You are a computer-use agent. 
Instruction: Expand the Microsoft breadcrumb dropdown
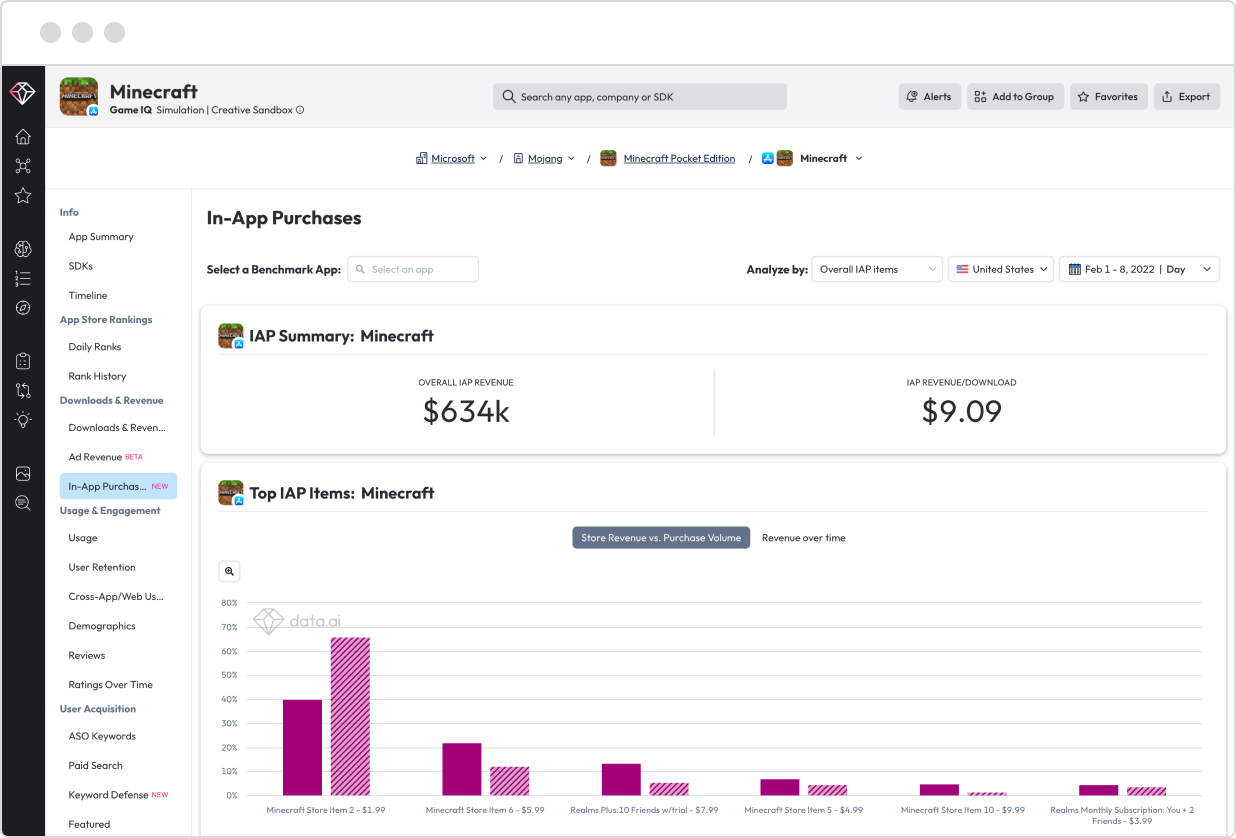pyautogui.click(x=484, y=158)
